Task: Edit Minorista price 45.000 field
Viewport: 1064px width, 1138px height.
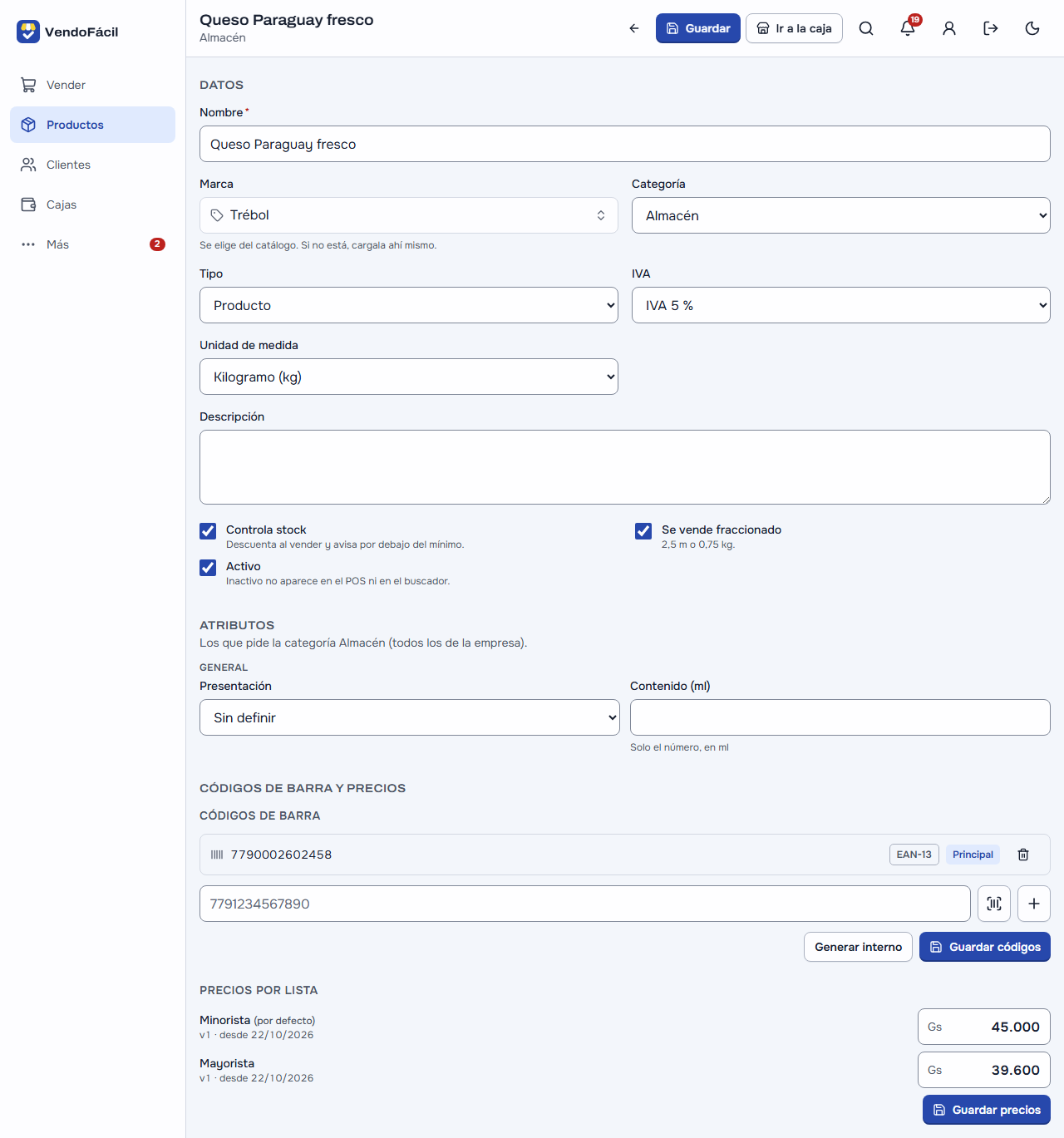Action: 984,1027
